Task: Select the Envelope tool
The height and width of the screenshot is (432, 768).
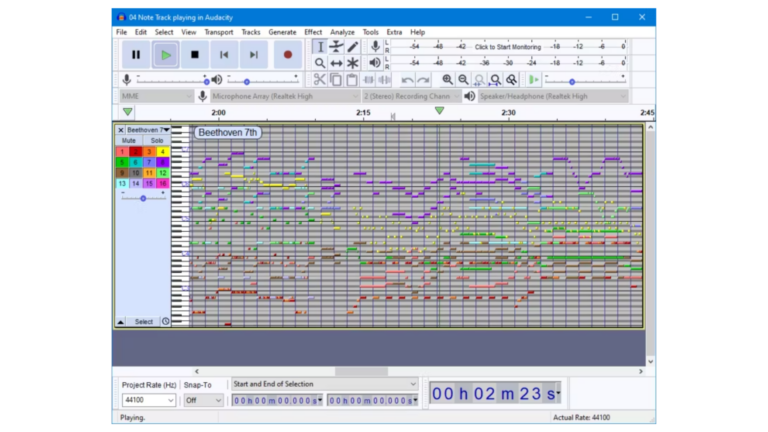Action: (x=336, y=47)
